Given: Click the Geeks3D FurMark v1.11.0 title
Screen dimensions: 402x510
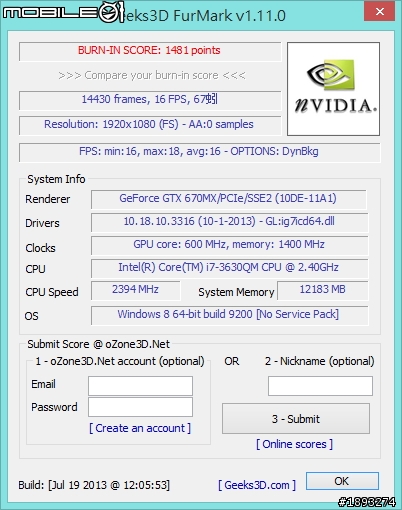Looking at the screenshot, I should tap(203, 16).
